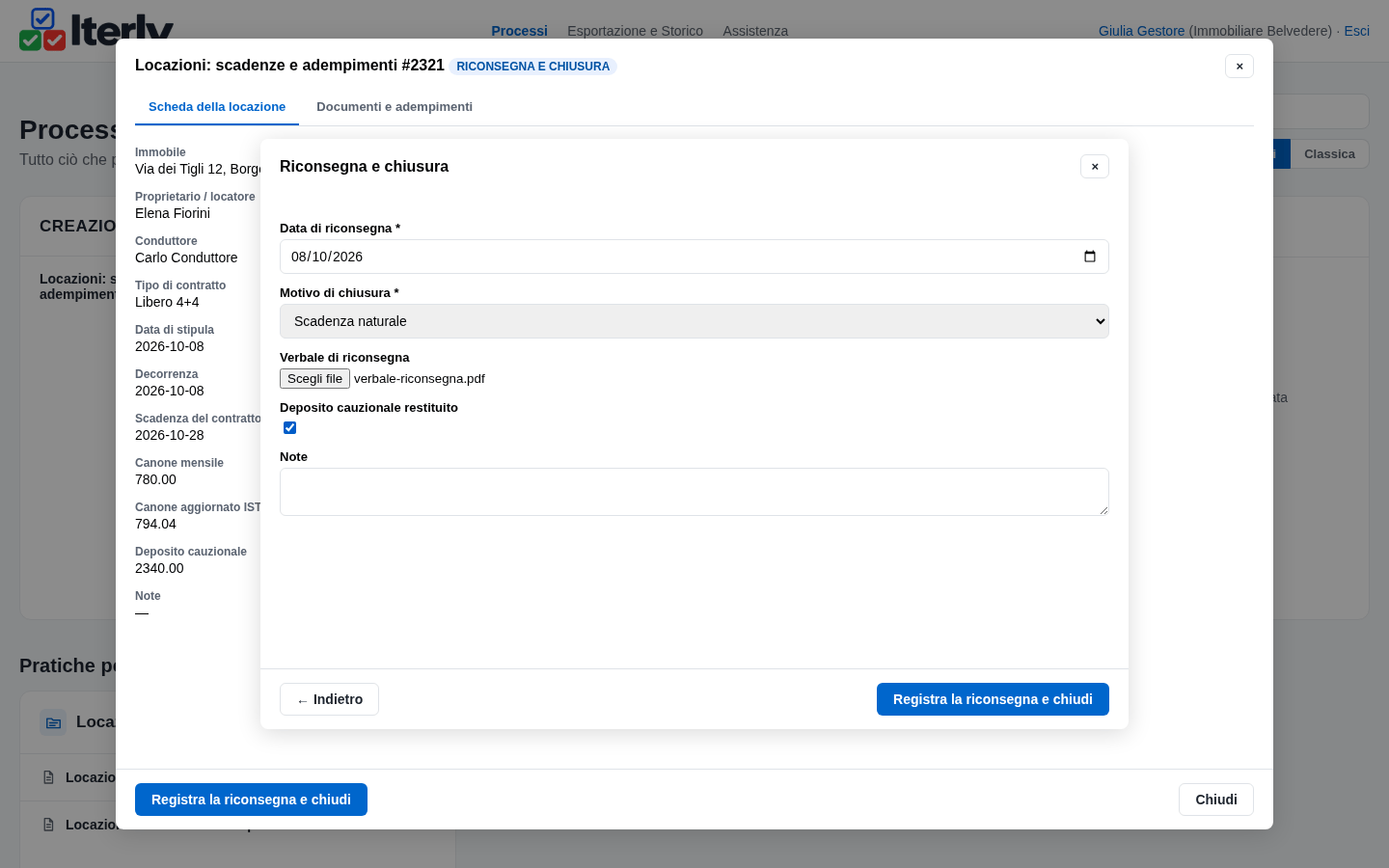This screenshot has width=1389, height=868.
Task: Click Scegli file for verbale upload
Action: pyautogui.click(x=314, y=379)
